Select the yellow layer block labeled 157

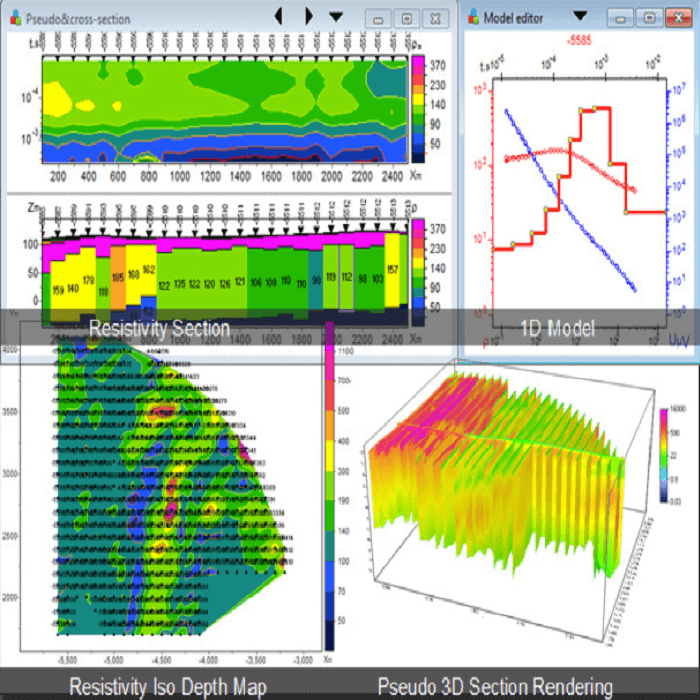click(x=393, y=270)
